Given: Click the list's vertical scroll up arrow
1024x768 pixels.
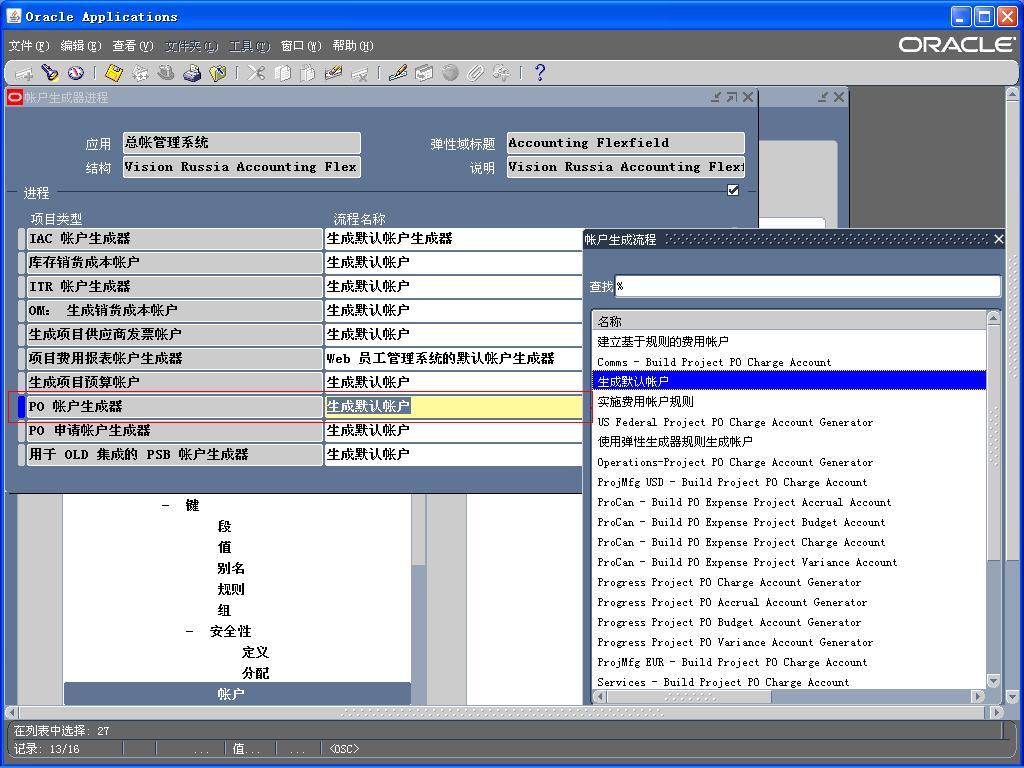Looking at the screenshot, I should pos(993,318).
